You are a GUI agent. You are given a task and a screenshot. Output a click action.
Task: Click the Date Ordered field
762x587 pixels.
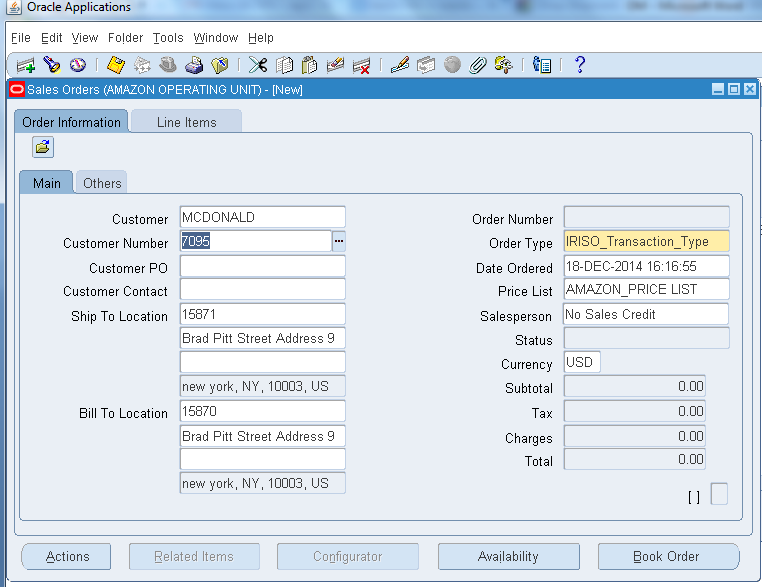click(646, 266)
